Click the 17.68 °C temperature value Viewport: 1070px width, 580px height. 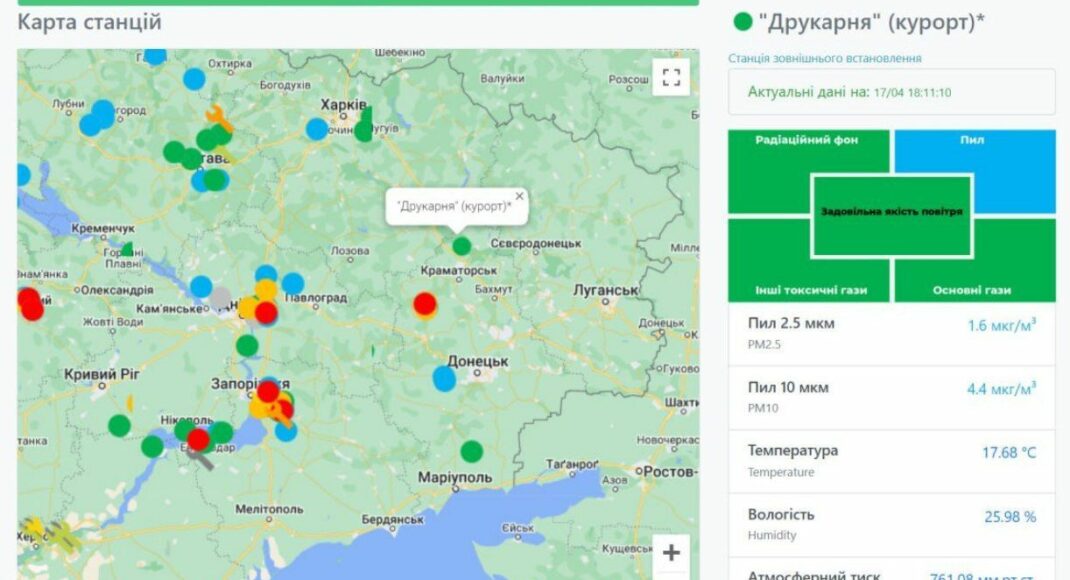point(1009,452)
